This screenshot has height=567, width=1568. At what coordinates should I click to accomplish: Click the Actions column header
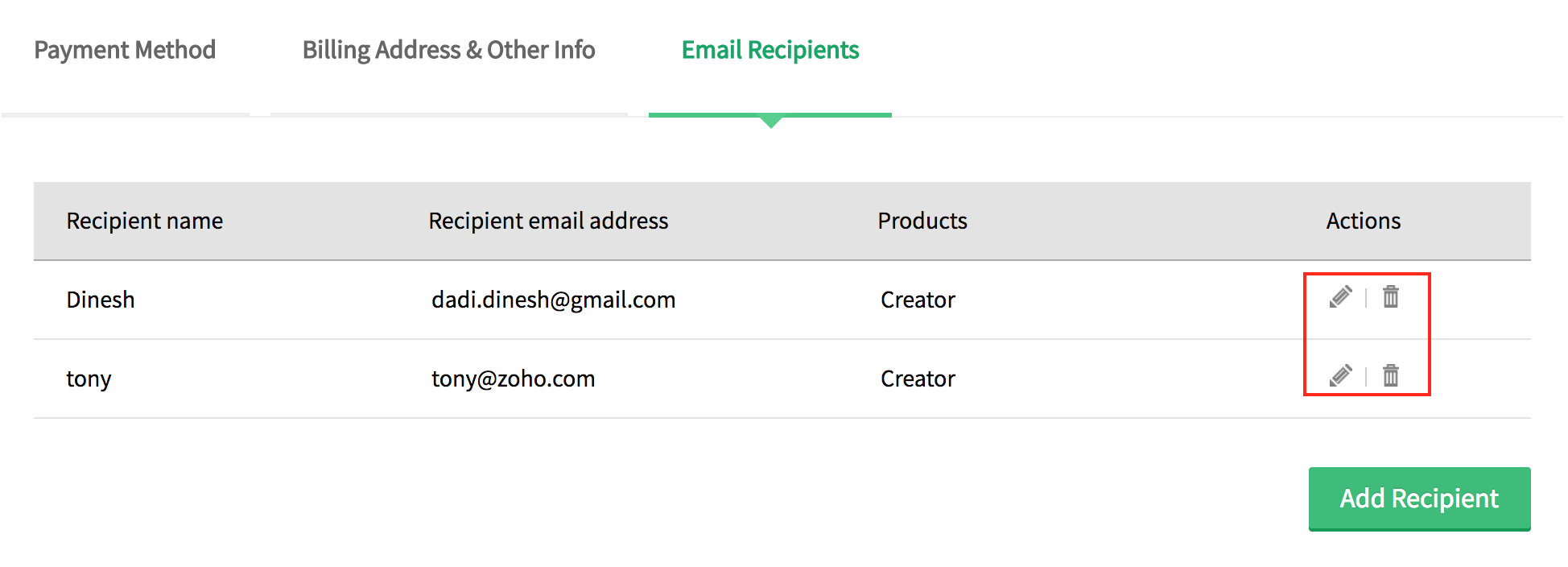point(1364,221)
